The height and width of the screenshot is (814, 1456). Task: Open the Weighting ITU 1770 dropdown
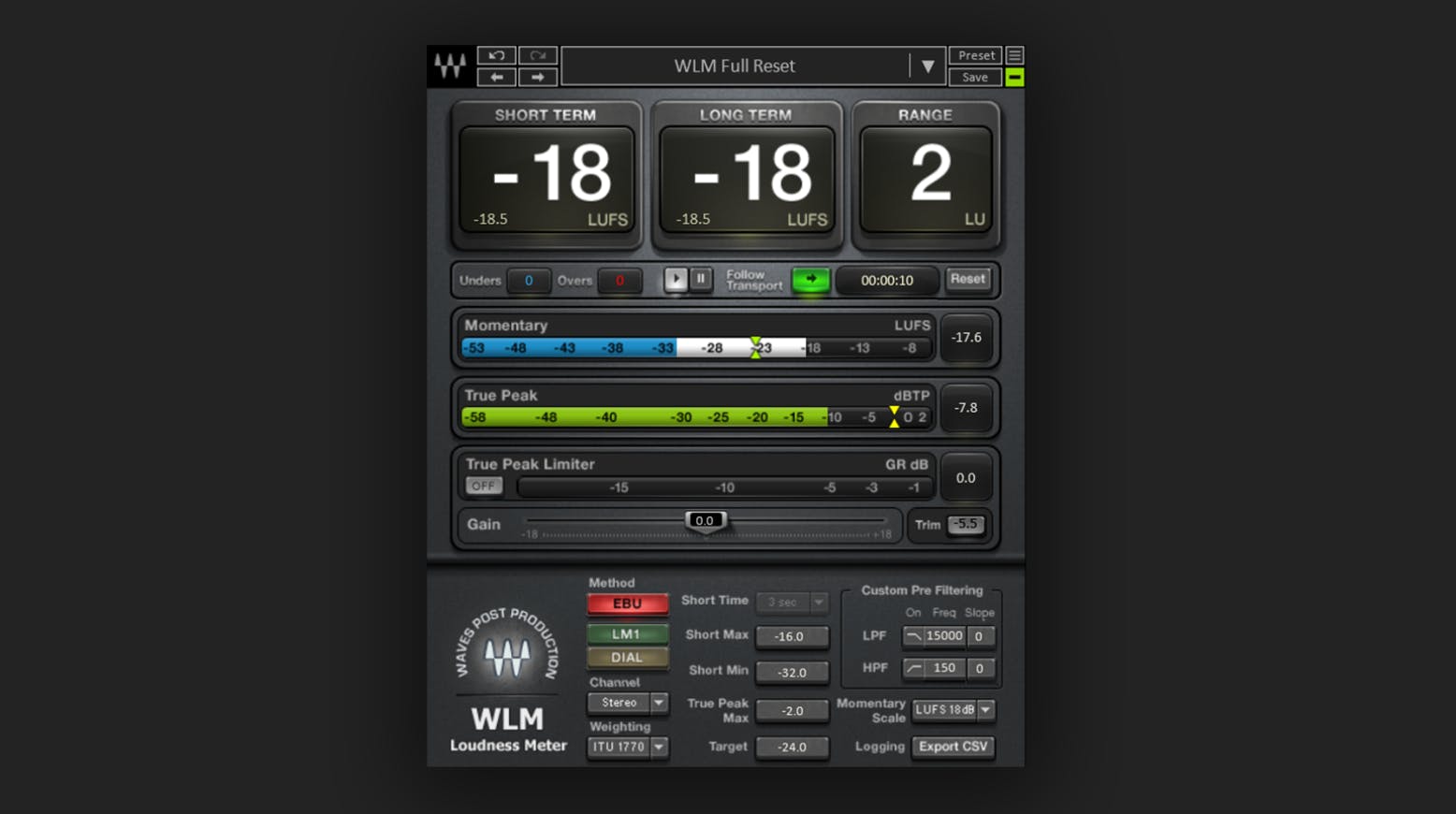628,747
